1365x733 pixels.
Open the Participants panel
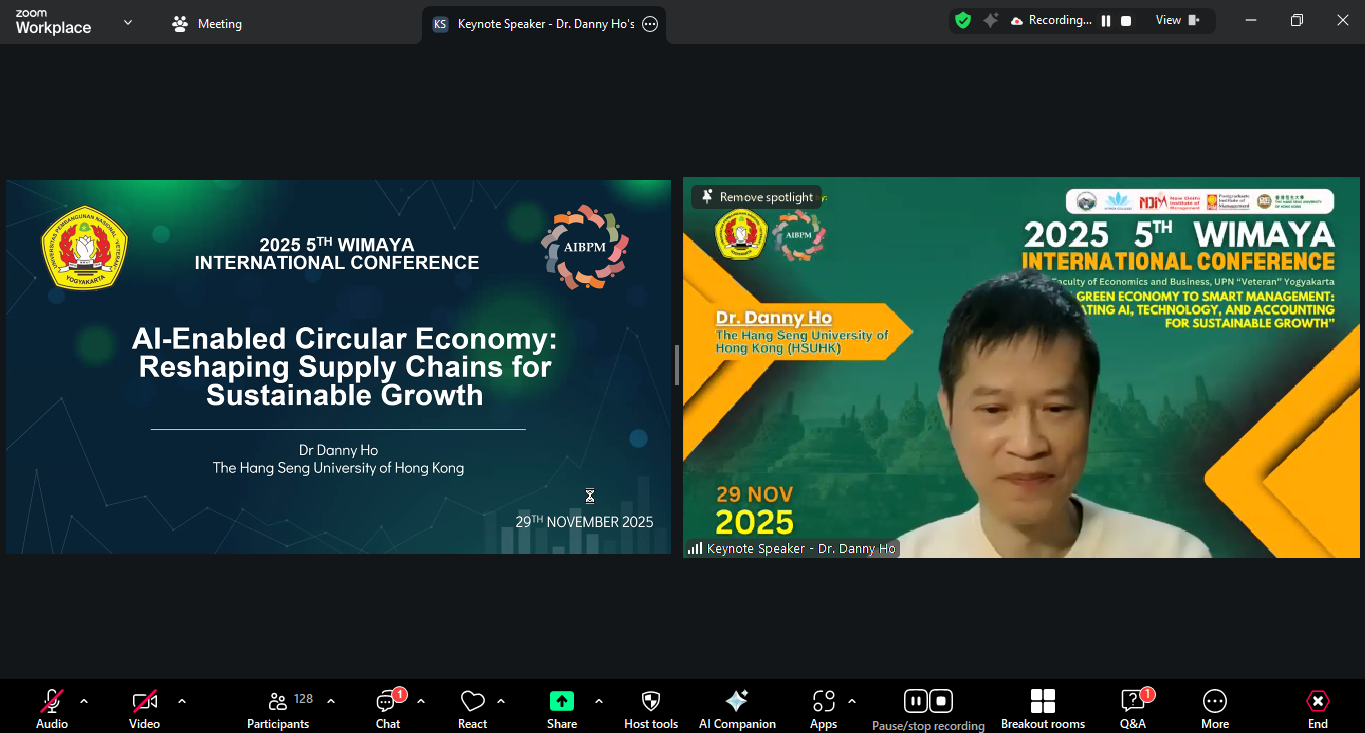[x=279, y=708]
